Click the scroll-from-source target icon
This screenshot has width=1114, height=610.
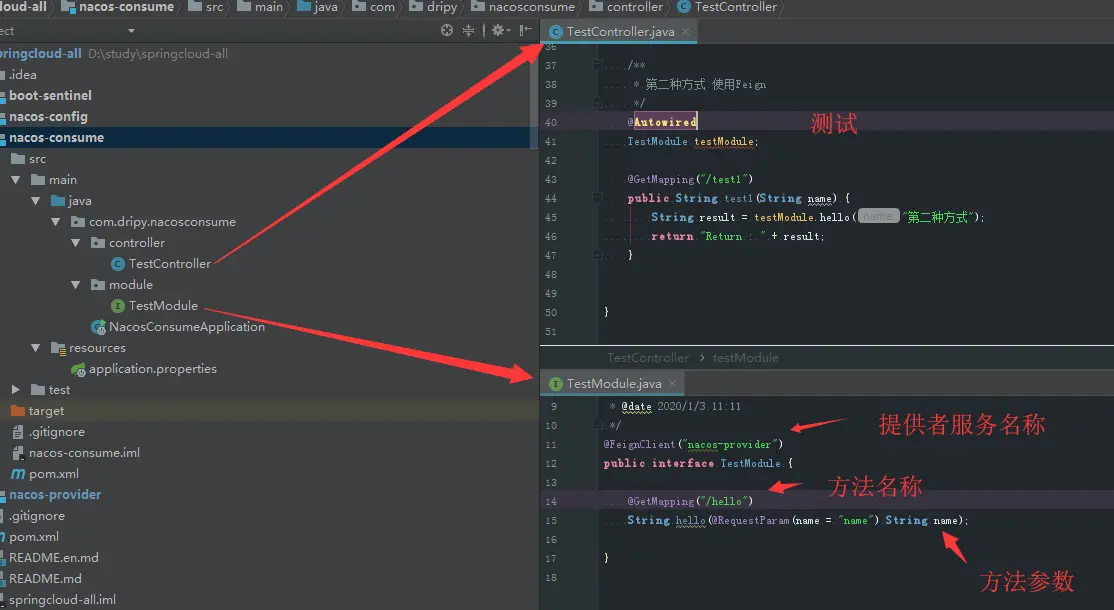tap(447, 30)
